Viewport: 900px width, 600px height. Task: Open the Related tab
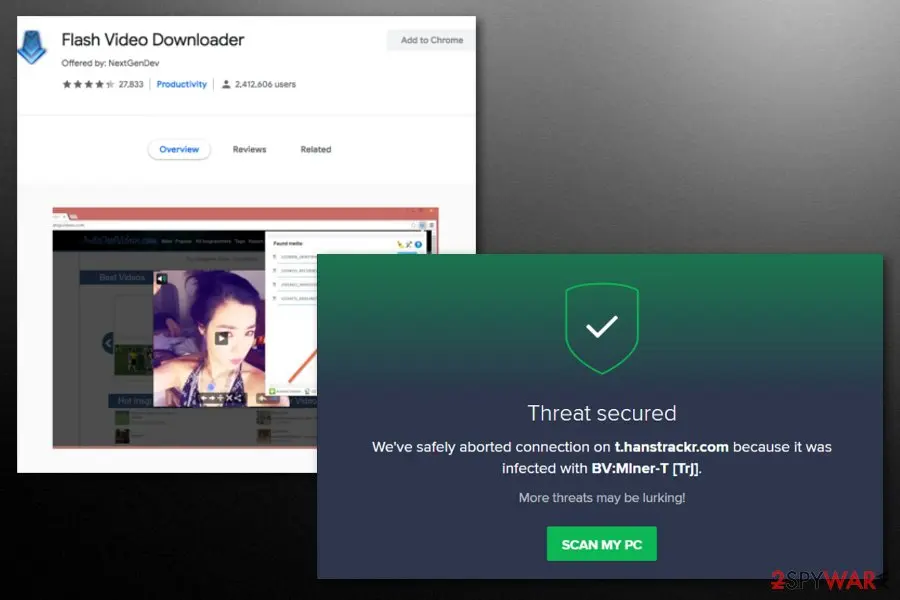316,149
